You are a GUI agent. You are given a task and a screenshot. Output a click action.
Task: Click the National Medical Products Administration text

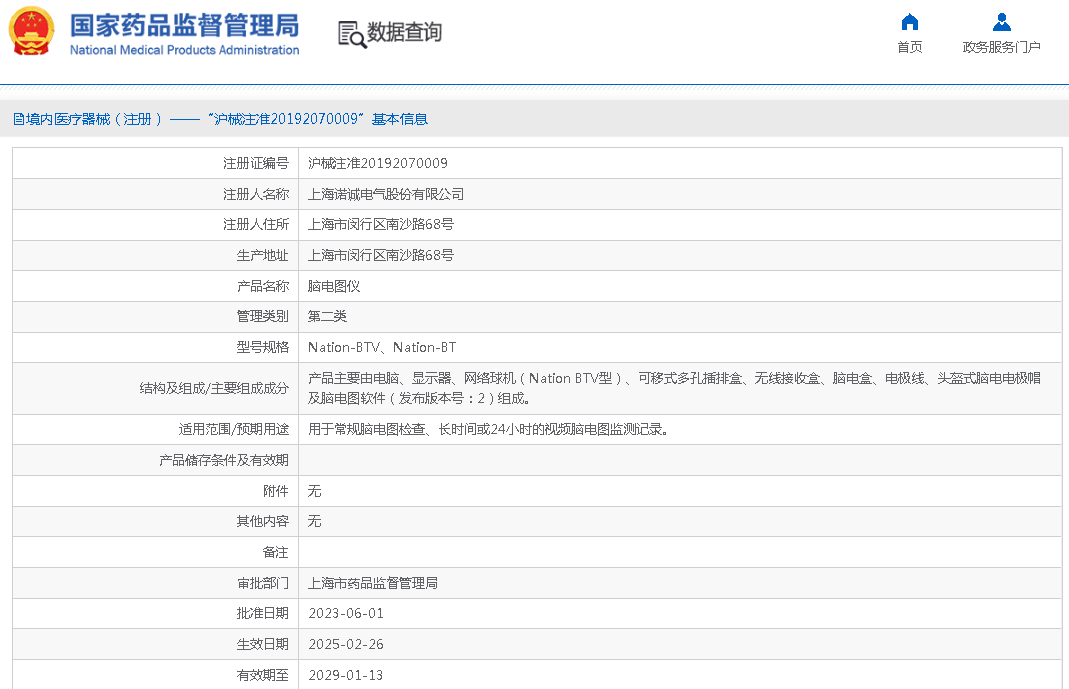[184, 50]
